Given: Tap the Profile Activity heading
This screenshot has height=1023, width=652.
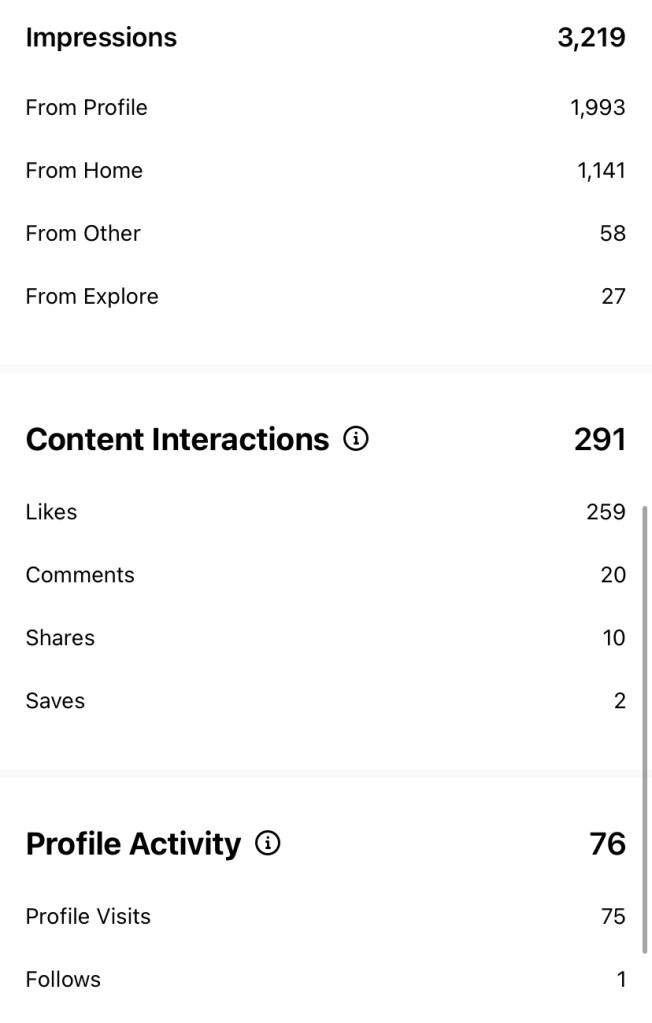Looking at the screenshot, I should pyautogui.click(x=133, y=844).
